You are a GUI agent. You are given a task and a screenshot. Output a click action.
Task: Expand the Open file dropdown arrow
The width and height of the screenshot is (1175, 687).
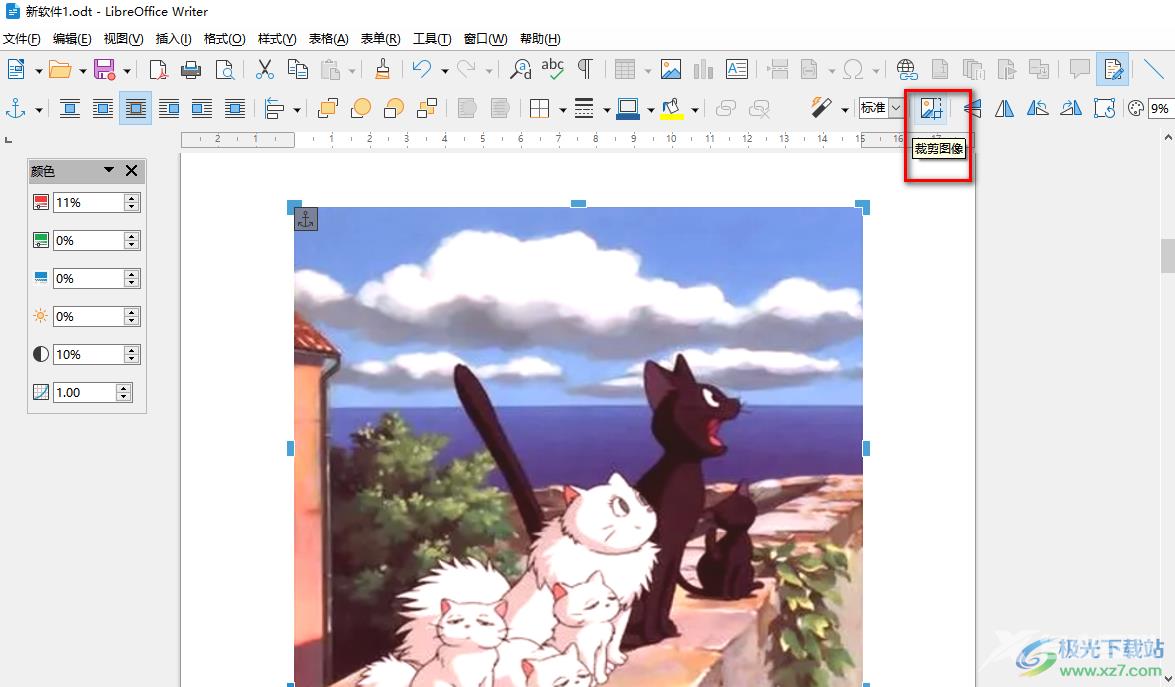tap(82, 70)
